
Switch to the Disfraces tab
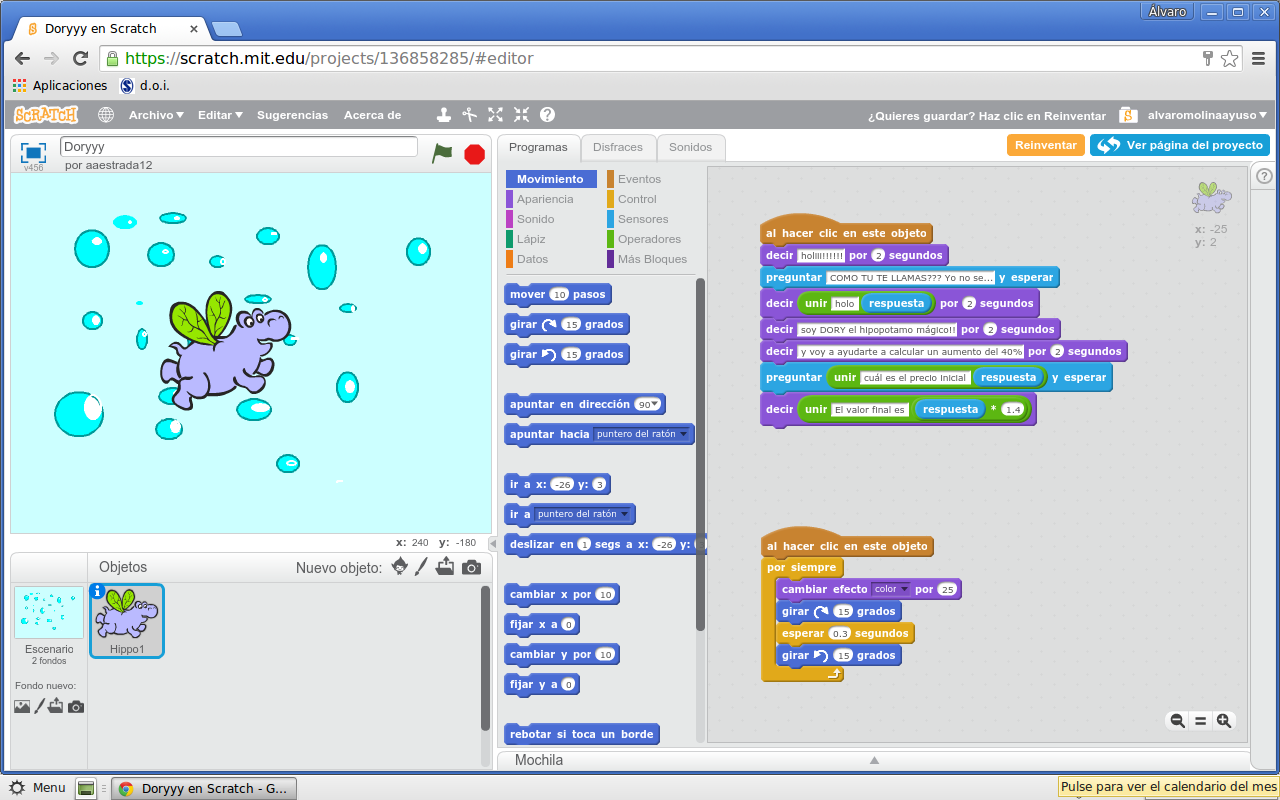618,146
